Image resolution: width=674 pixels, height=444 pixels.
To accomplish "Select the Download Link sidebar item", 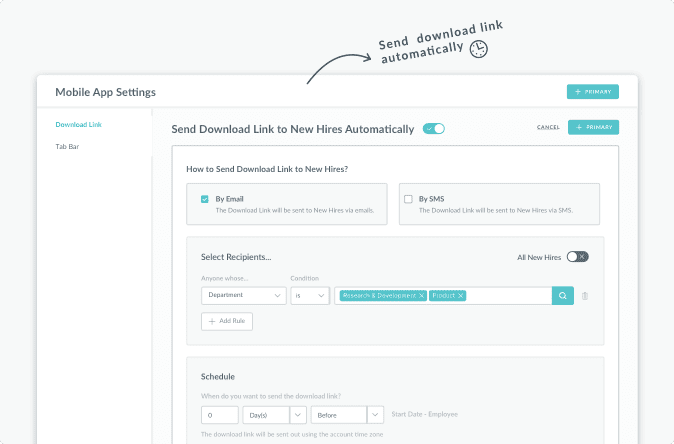I will pos(79,125).
